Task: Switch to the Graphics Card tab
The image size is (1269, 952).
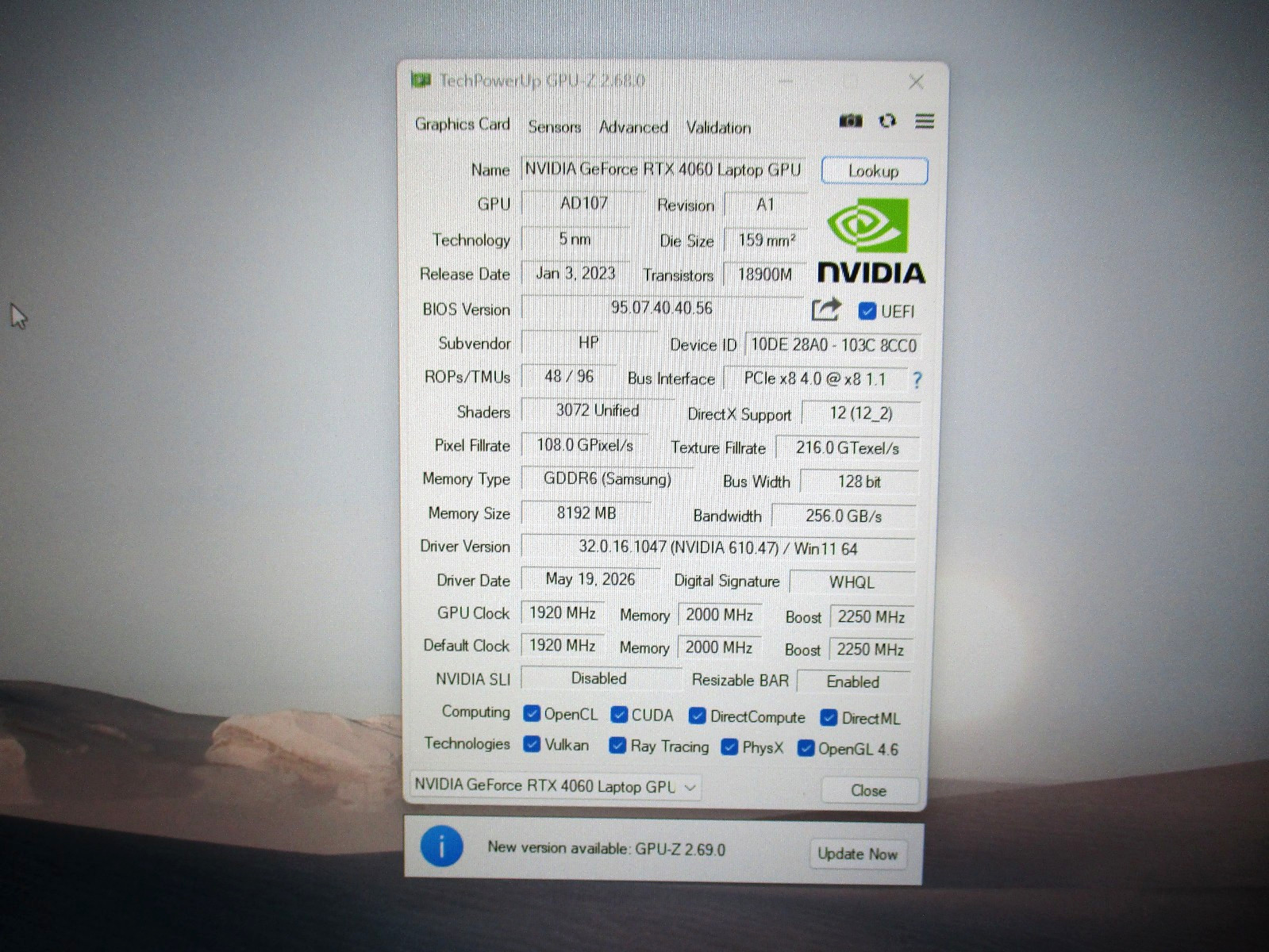Action: pos(462,124)
